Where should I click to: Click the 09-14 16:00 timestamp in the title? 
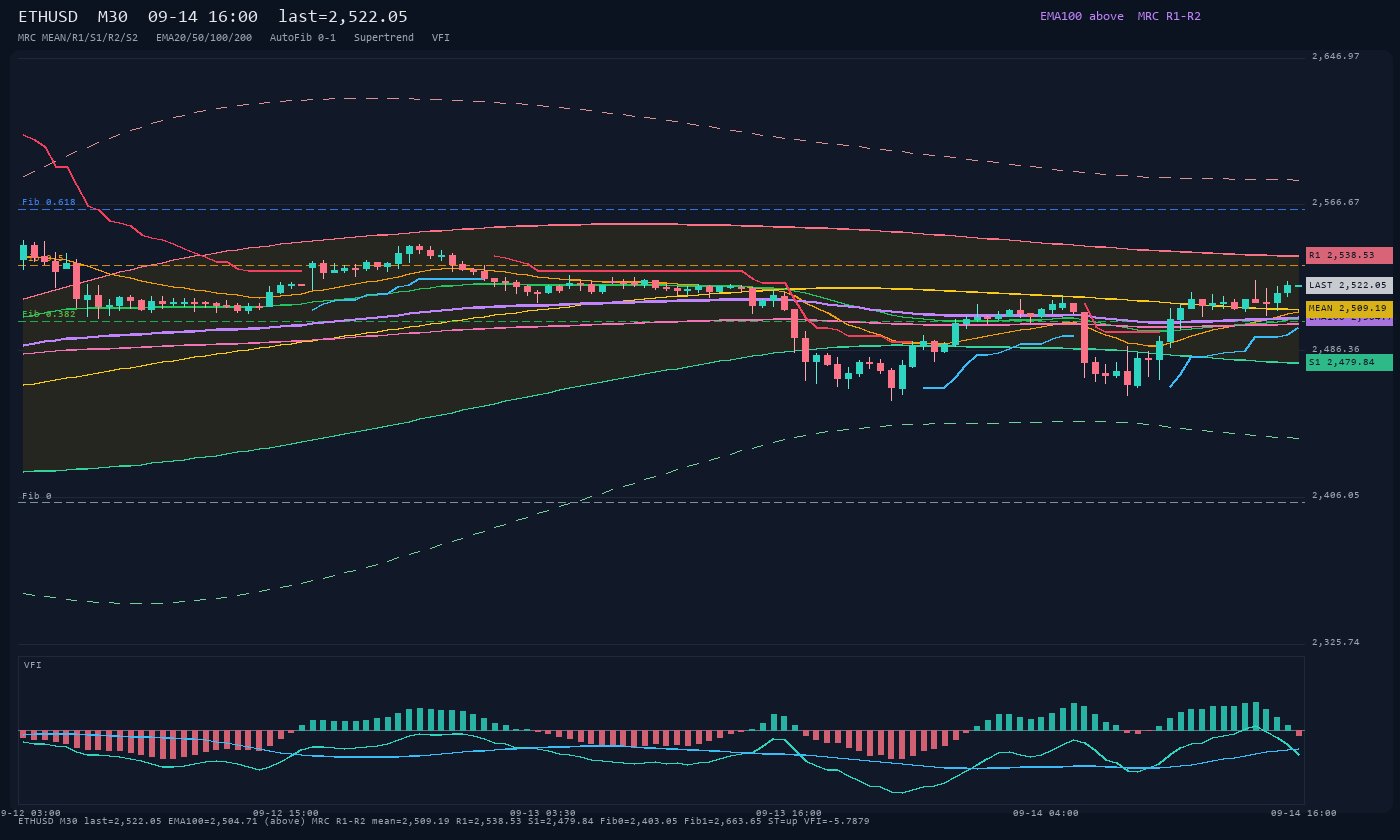[x=203, y=17]
